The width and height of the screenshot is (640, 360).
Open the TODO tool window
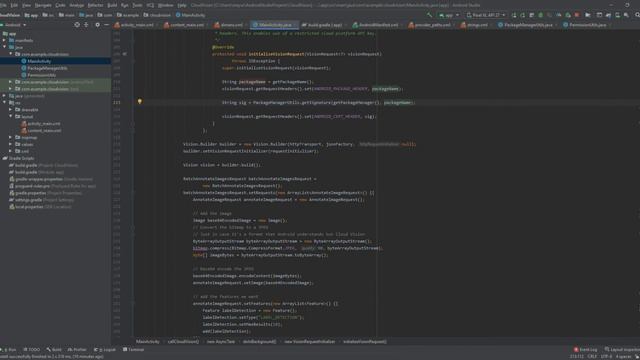(x=32, y=349)
